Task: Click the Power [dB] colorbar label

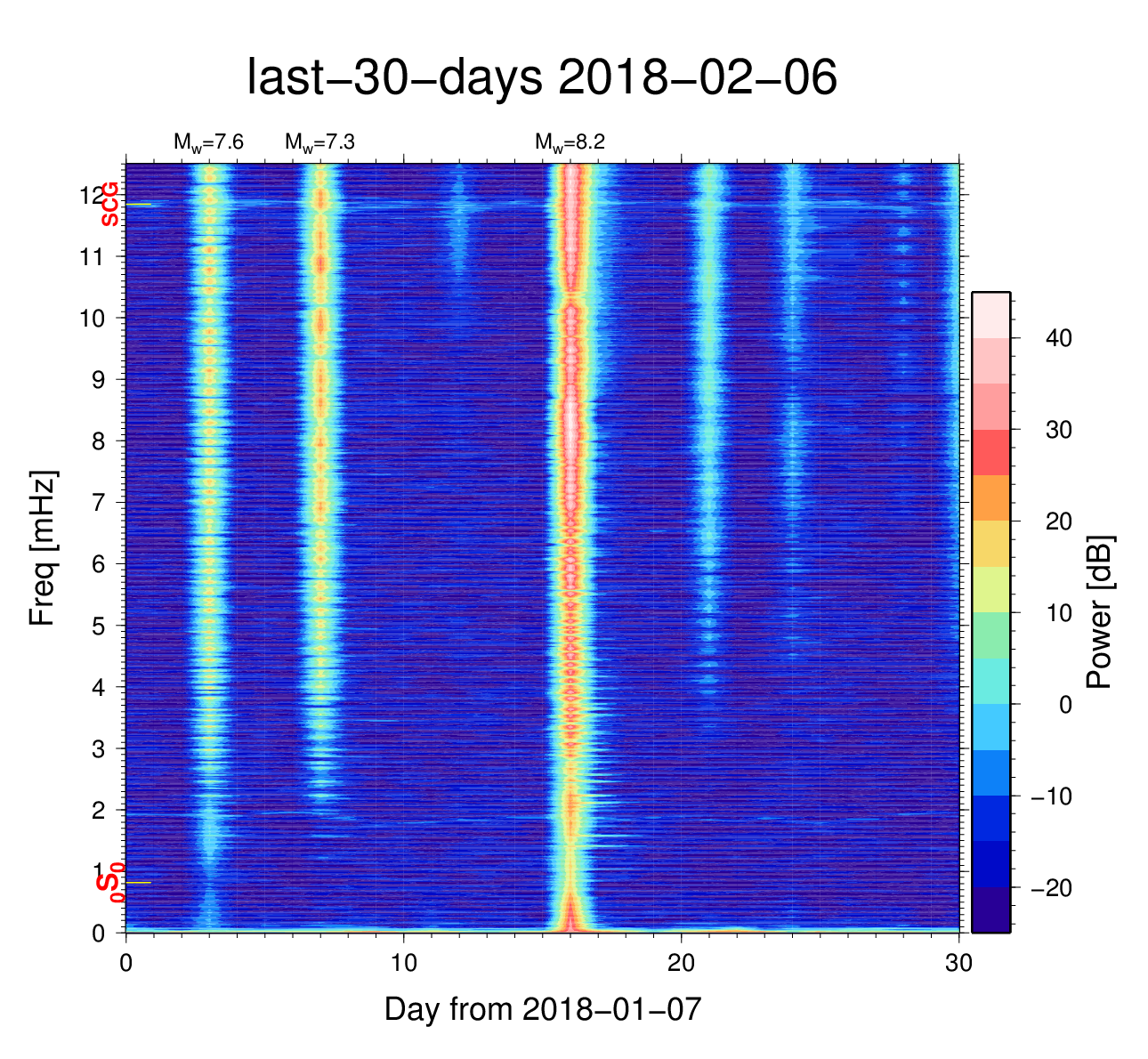Action: coord(1100,612)
